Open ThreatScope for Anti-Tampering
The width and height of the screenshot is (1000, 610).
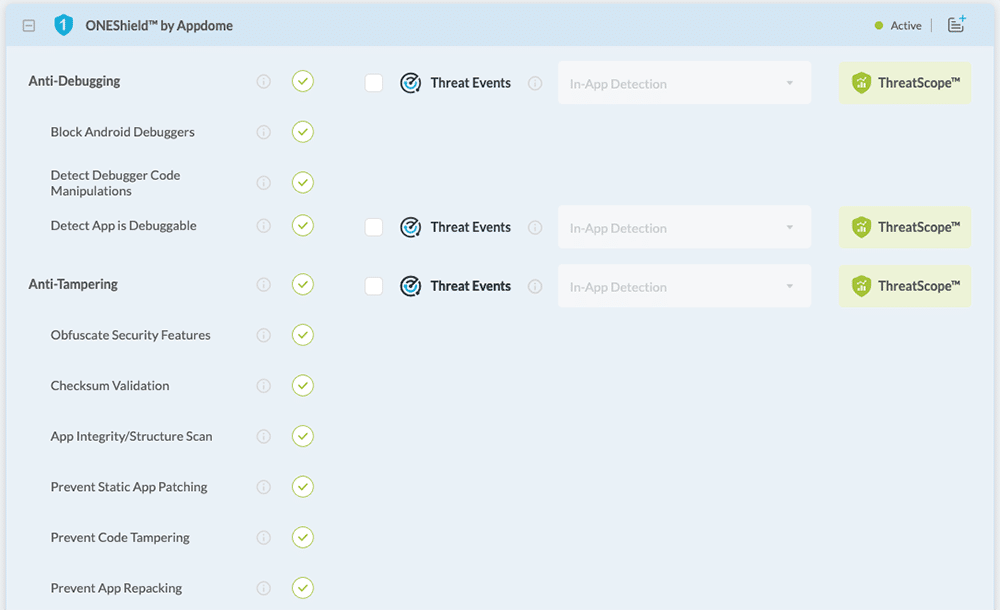[x=905, y=286]
